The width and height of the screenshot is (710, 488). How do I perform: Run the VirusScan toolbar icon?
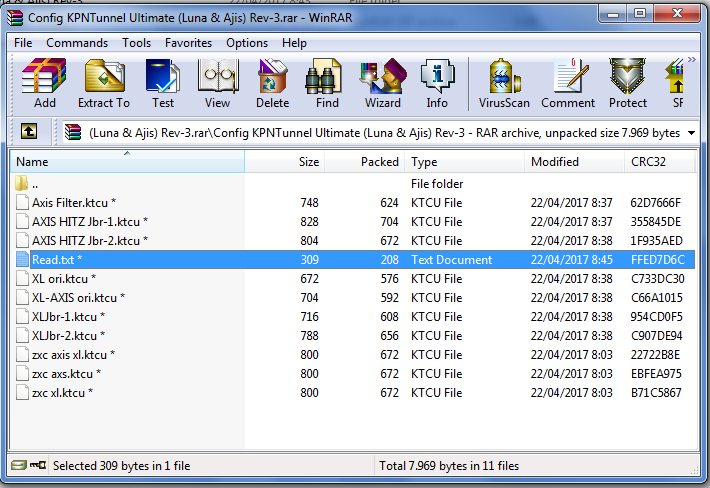(x=504, y=76)
